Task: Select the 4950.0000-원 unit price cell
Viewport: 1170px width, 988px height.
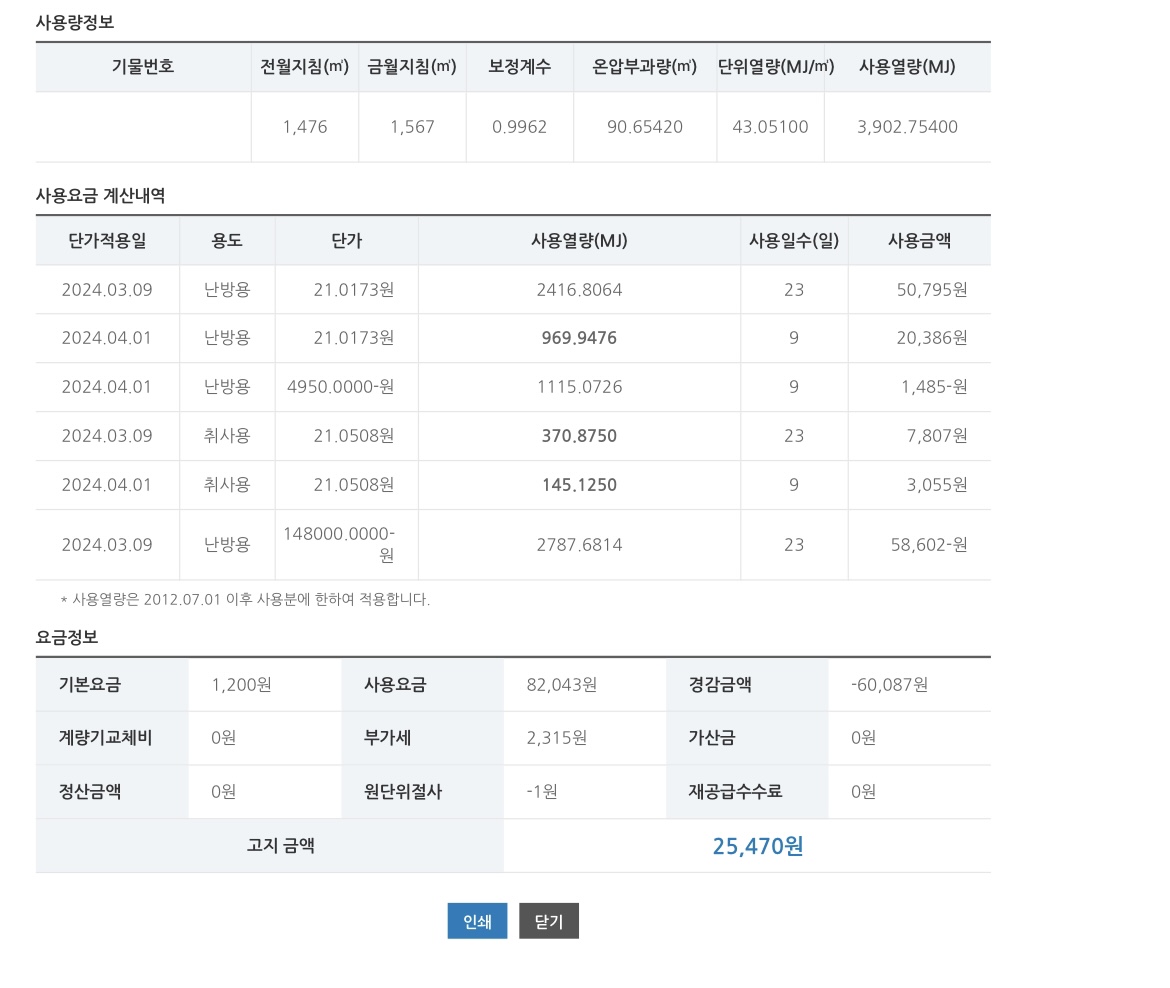Action: pyautogui.click(x=340, y=387)
